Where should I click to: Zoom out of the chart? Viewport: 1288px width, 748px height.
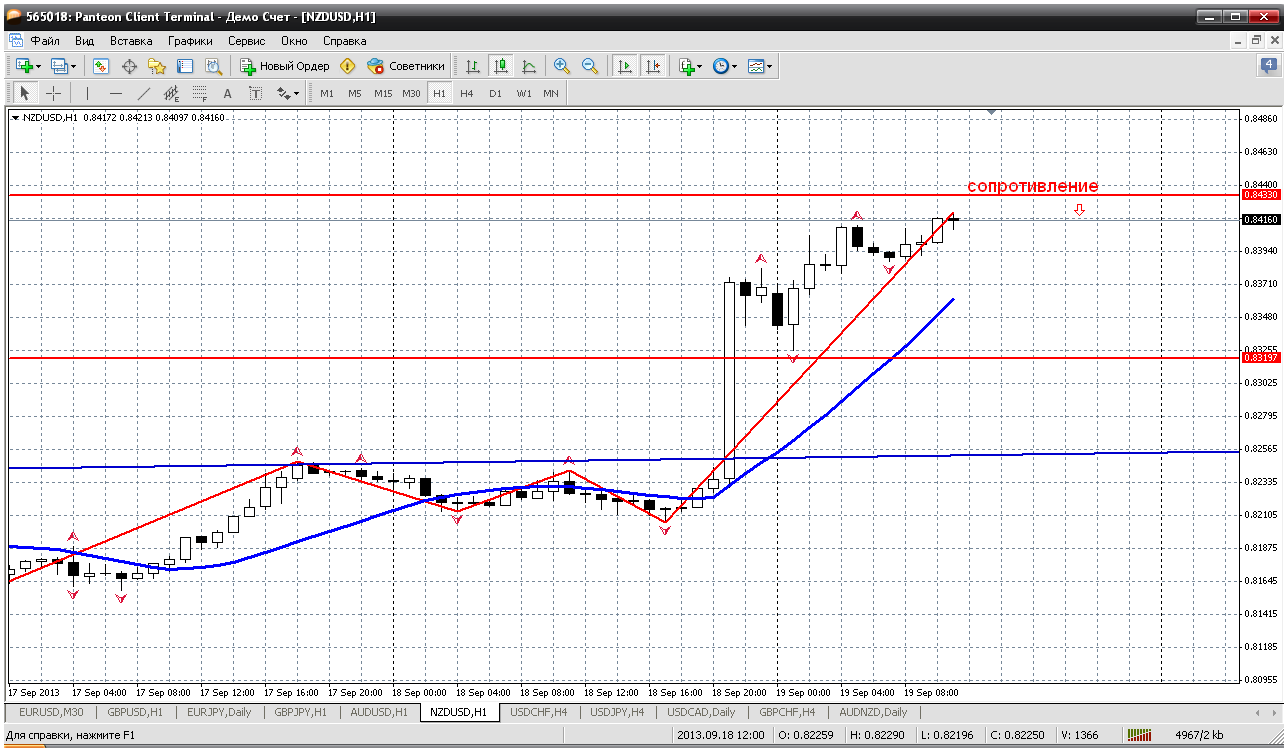pos(590,66)
